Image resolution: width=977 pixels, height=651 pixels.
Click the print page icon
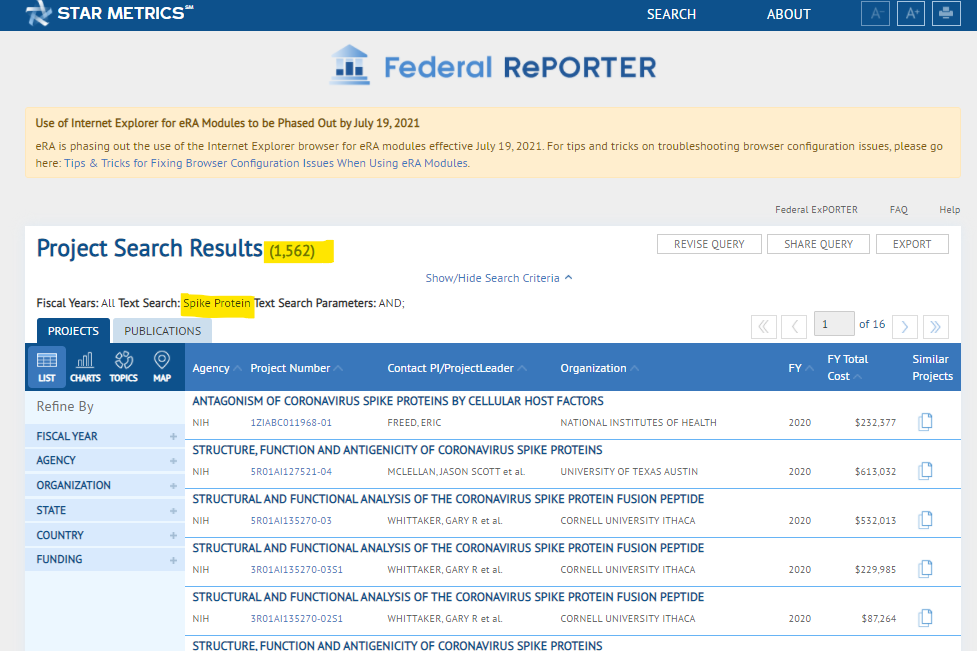pos(946,14)
